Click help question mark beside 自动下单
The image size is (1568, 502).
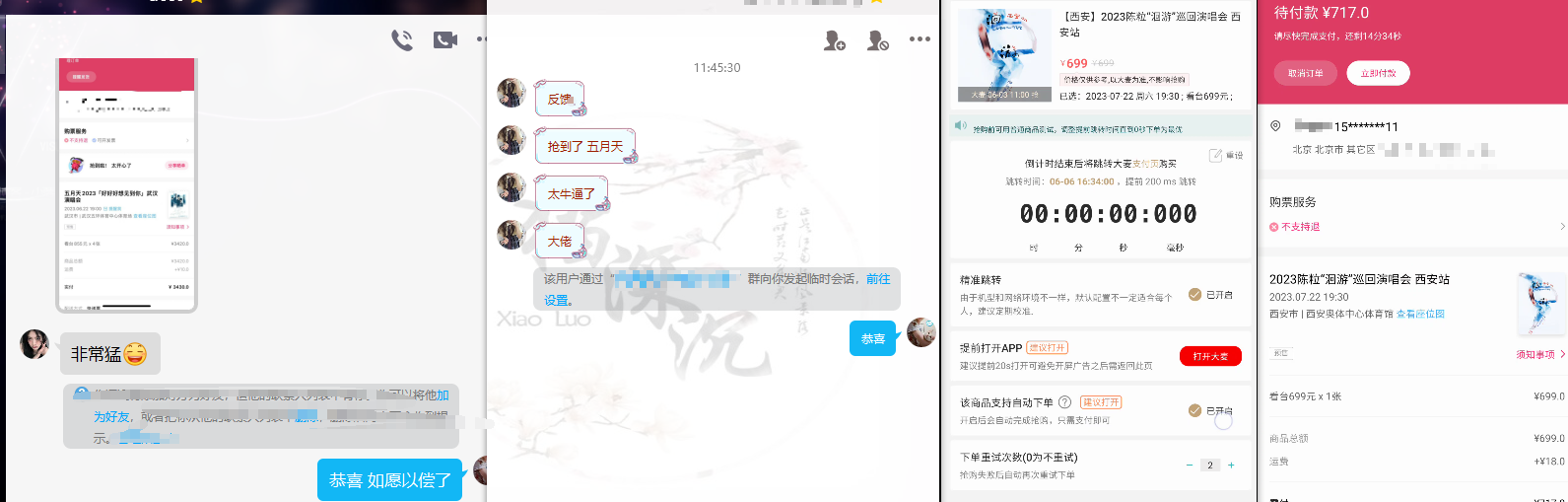click(x=1064, y=402)
